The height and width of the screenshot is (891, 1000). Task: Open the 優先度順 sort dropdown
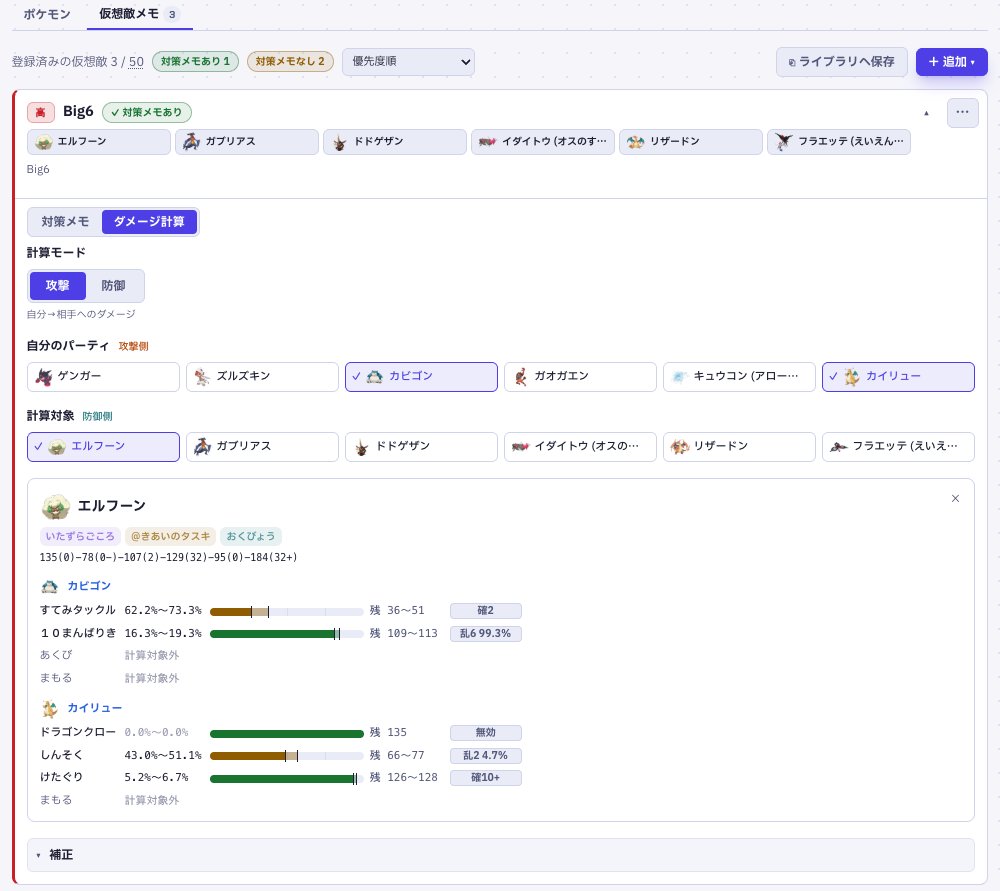pos(408,62)
